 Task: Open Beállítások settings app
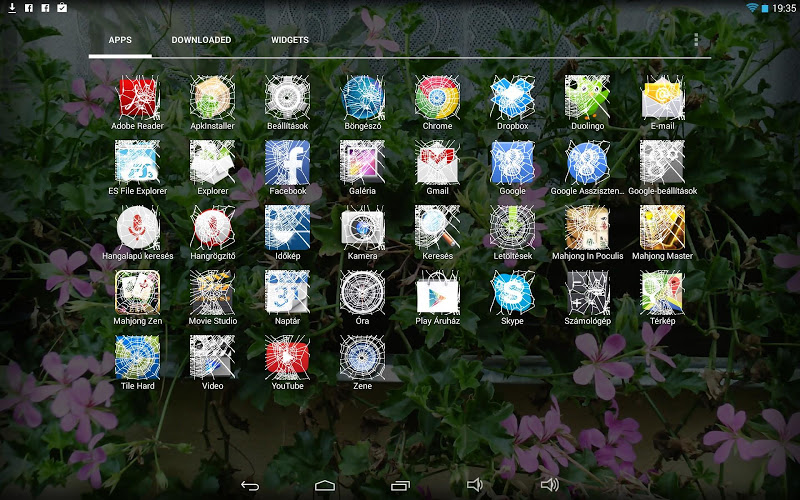[x=287, y=98]
